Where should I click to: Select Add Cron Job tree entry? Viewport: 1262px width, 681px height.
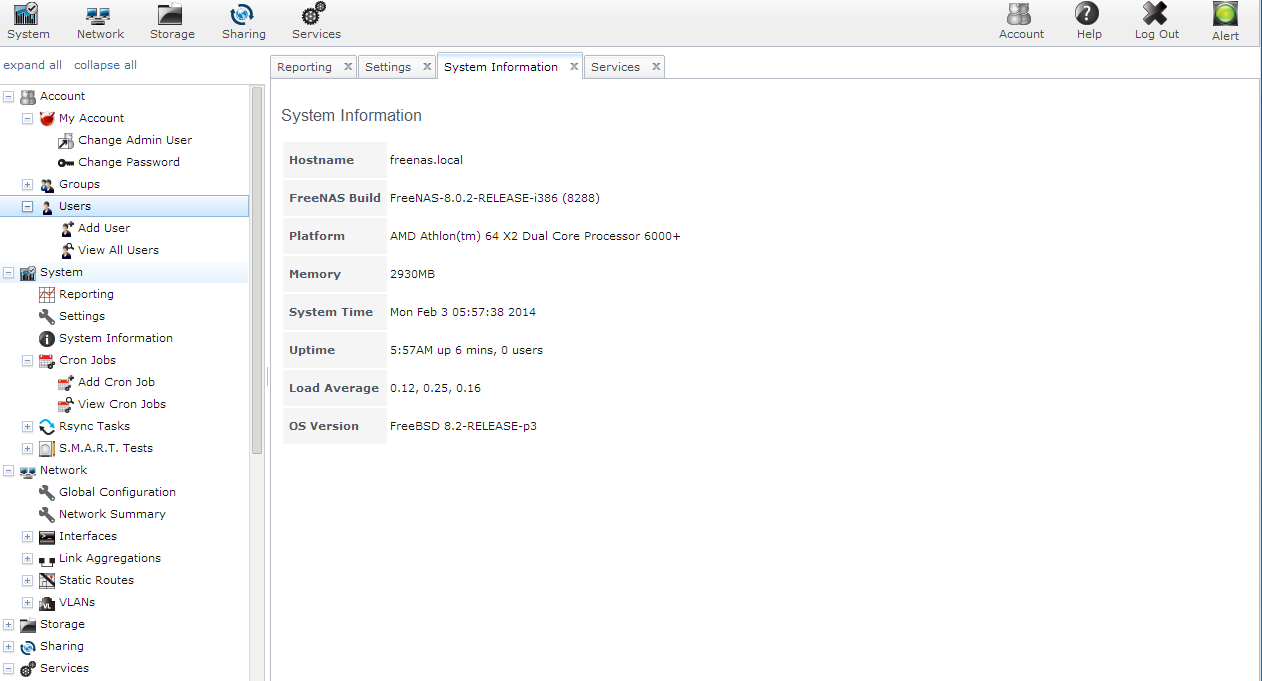[x=116, y=382]
